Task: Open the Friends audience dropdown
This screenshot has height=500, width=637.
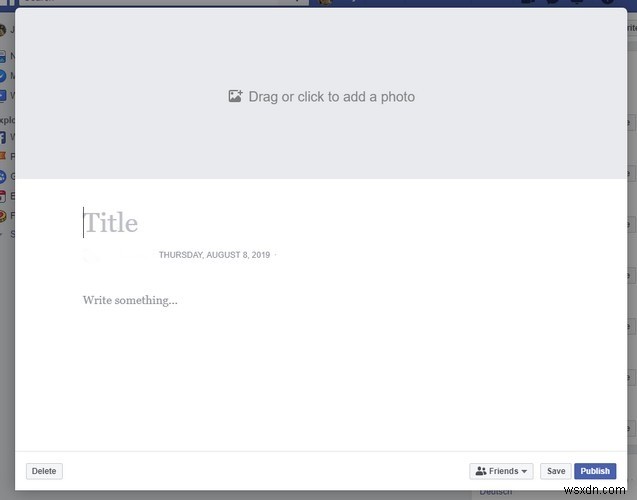Action: point(501,471)
